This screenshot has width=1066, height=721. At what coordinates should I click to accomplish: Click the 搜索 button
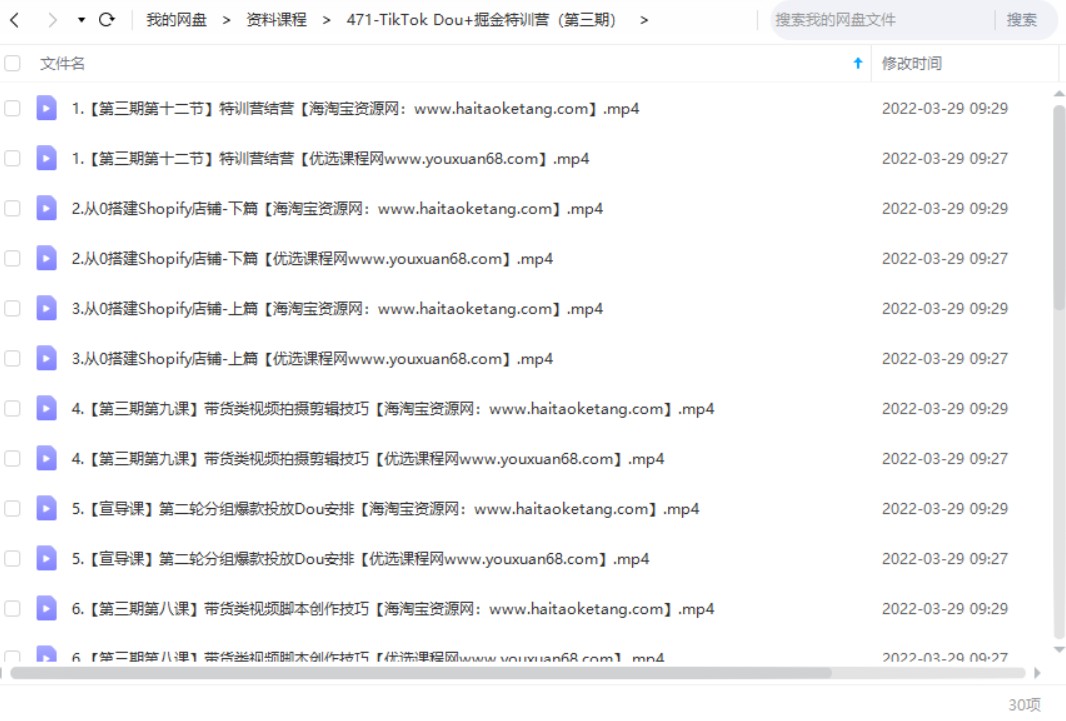tap(1021, 20)
